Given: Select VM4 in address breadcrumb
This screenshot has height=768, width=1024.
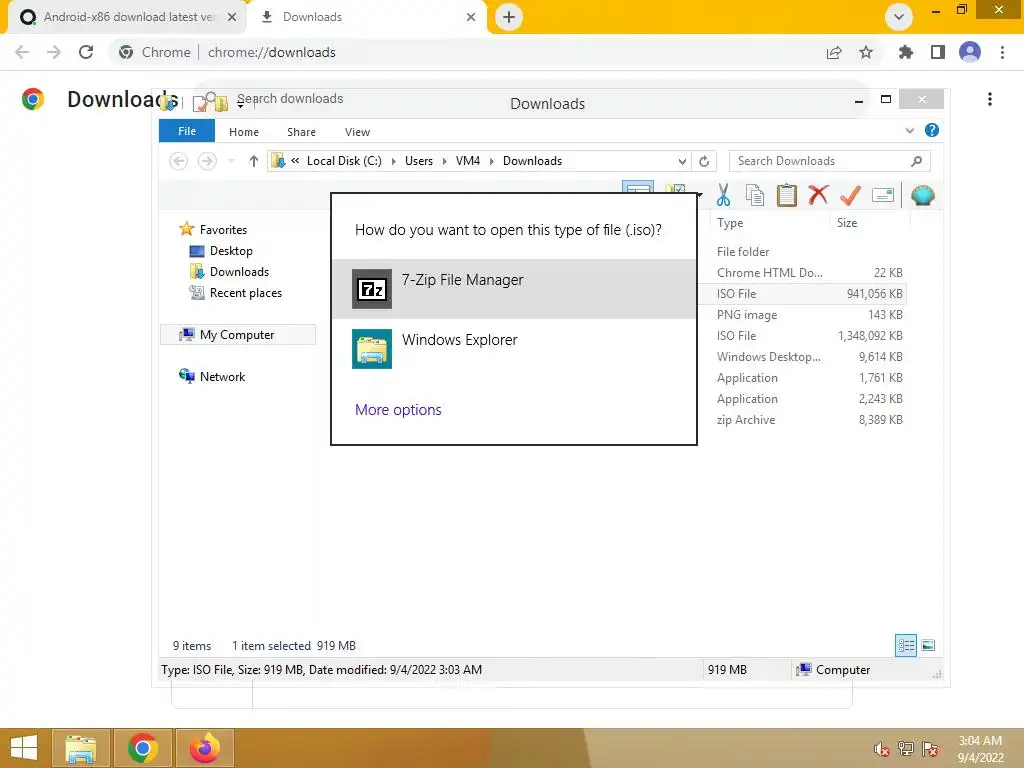Looking at the screenshot, I should tap(468, 161).
